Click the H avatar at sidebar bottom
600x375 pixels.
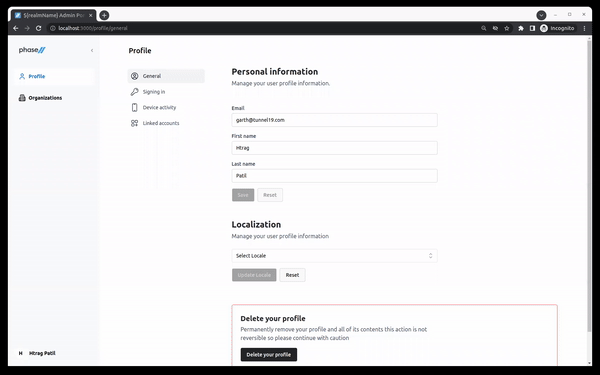coord(21,354)
